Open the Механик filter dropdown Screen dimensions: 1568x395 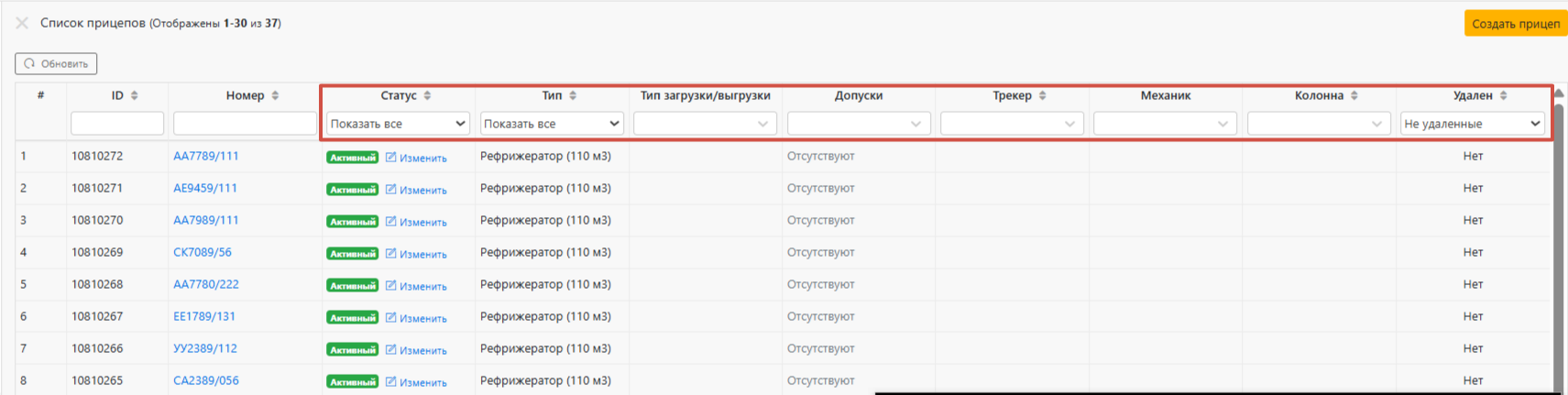pos(1165,124)
